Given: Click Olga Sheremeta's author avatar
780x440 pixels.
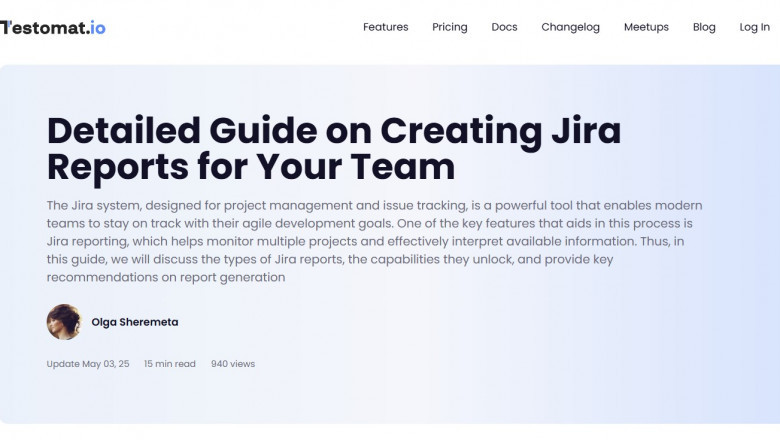Looking at the screenshot, I should pyautogui.click(x=64, y=322).
